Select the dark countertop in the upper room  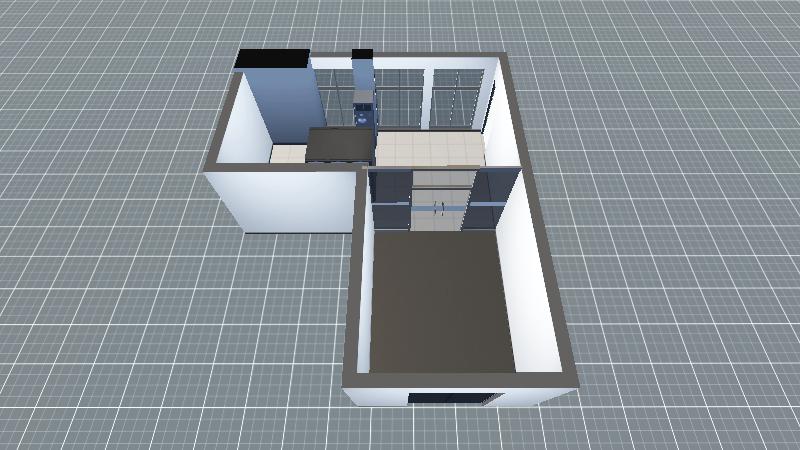340,145
